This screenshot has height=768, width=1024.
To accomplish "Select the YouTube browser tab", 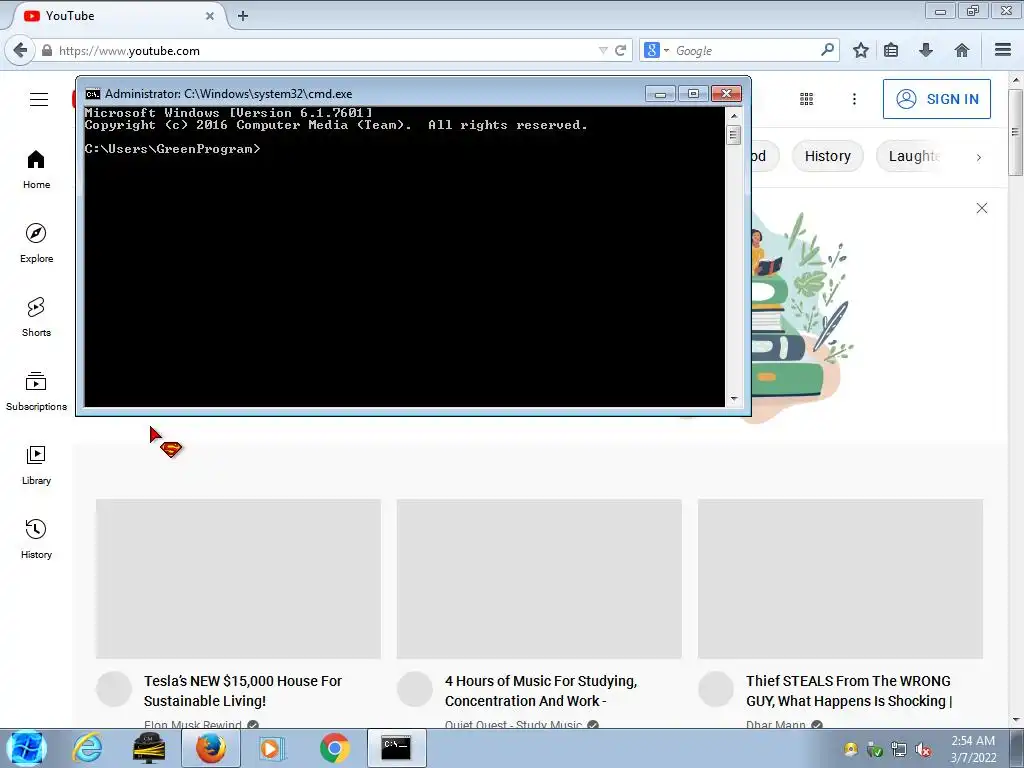I will 118,16.
